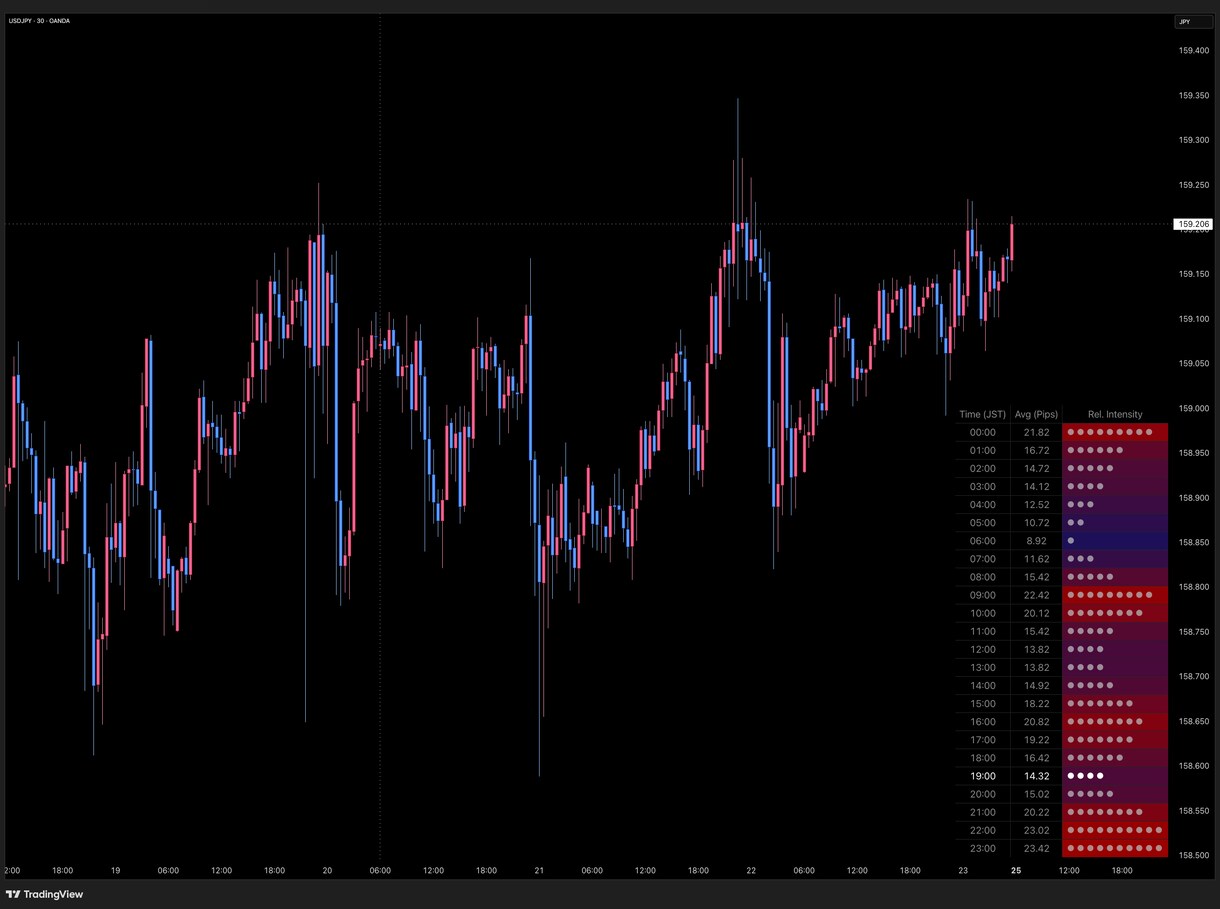Screen dimensions: 1220x909
Task: Select the 159.050 price axis label
Action: pyautogui.click(x=1194, y=364)
